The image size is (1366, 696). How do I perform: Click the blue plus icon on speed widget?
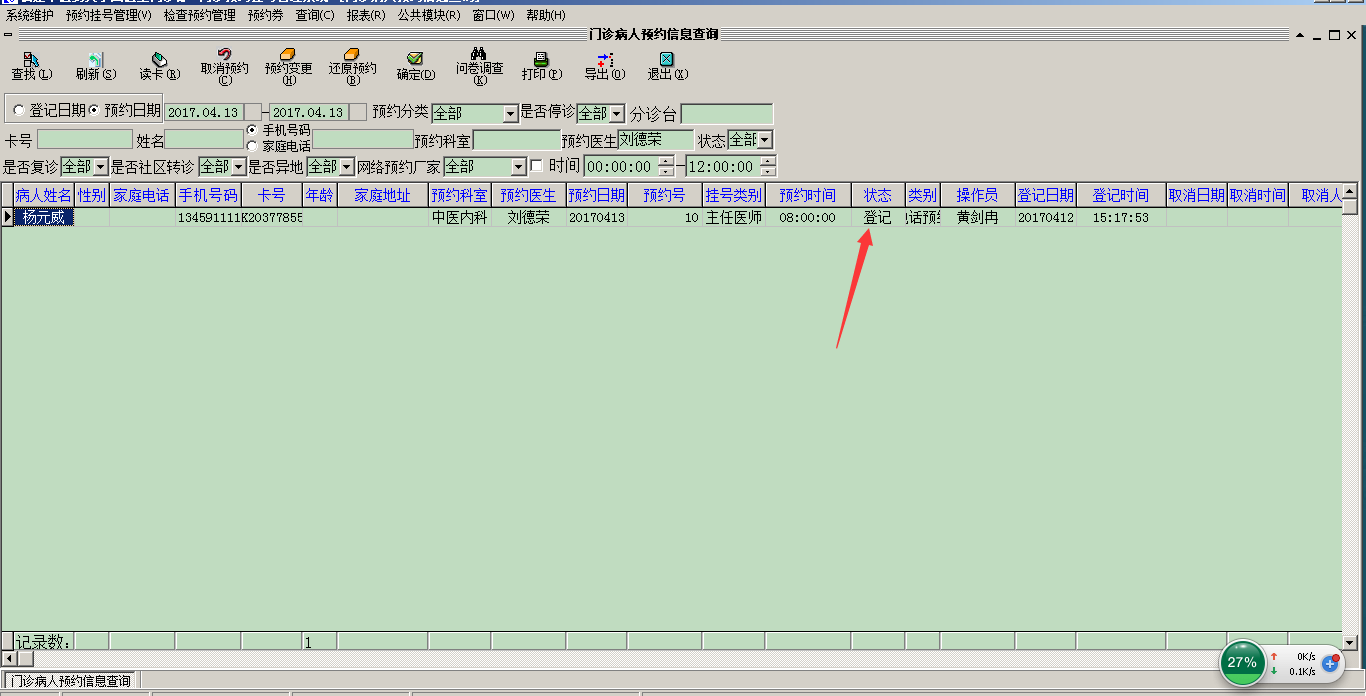tap(1330, 663)
